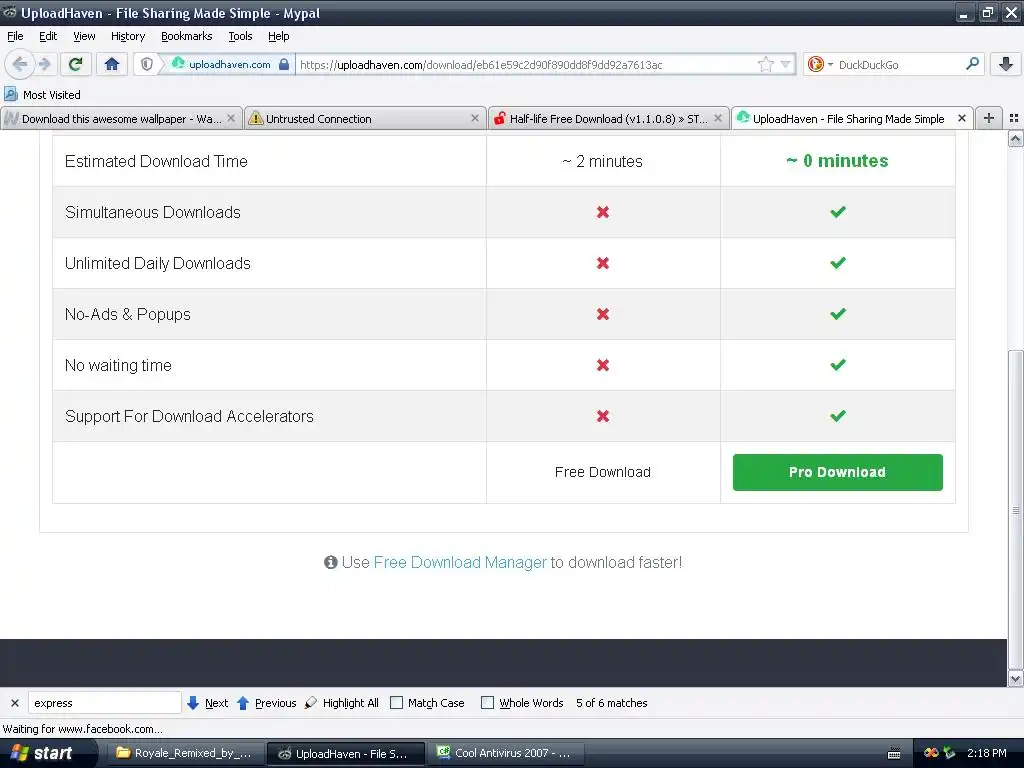This screenshot has height=768, width=1024.
Task: Close the Untrusted Connection tab
Action: coord(475,118)
